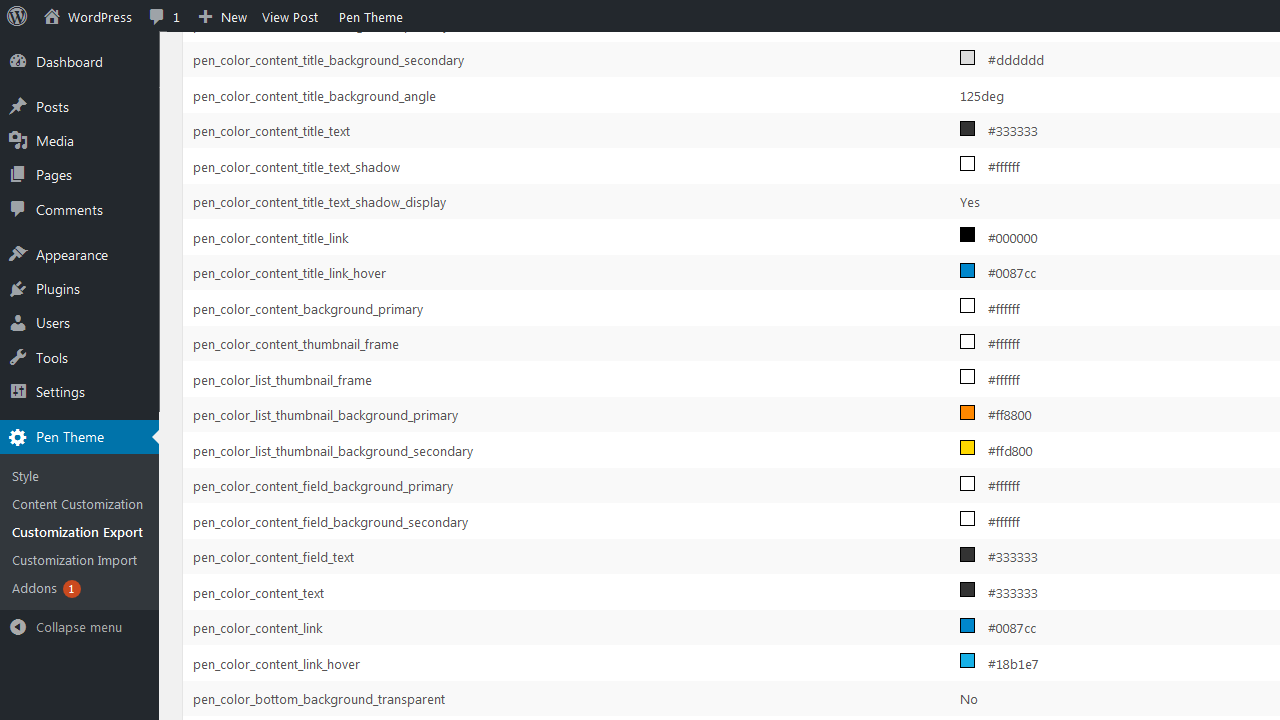Open Customization Import submenu link

tap(75, 561)
